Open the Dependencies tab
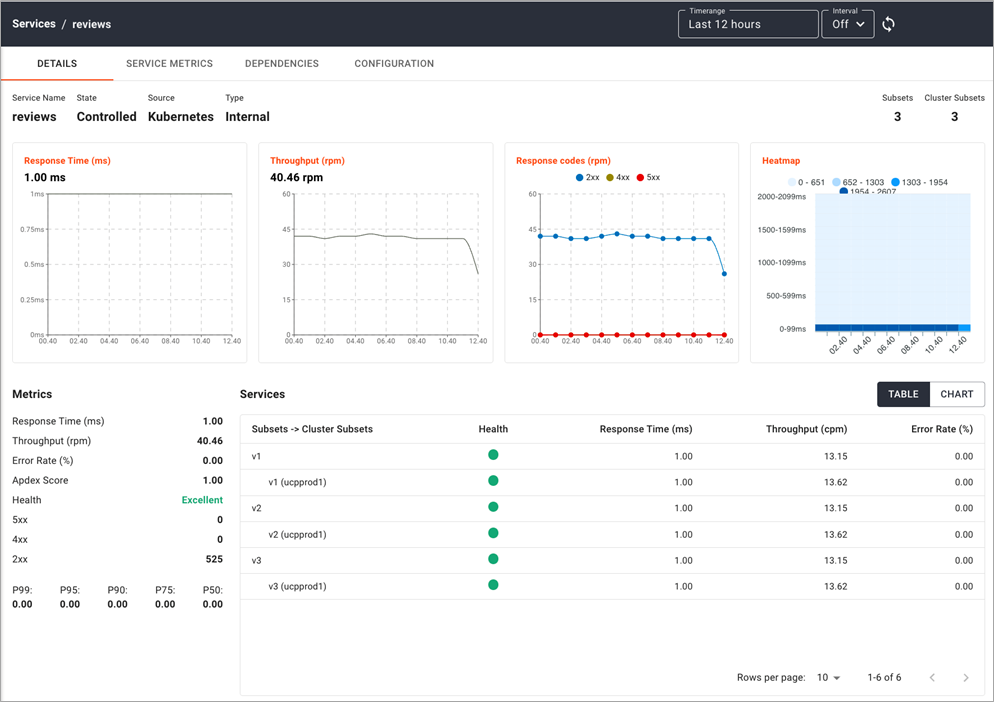Image resolution: width=994 pixels, height=702 pixels. click(281, 64)
